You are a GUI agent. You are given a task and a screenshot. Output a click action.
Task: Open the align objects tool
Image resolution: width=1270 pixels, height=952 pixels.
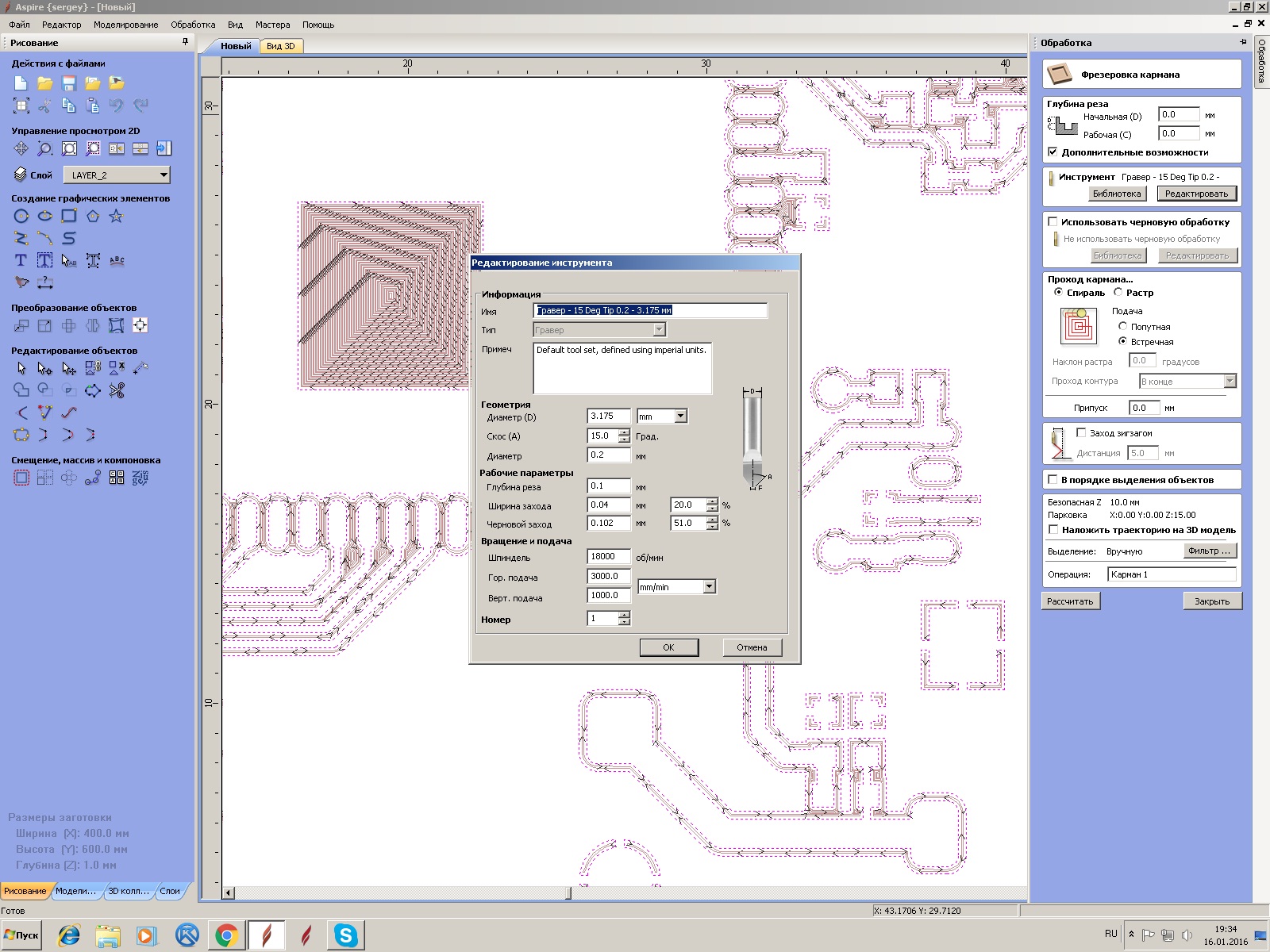[x=140, y=325]
